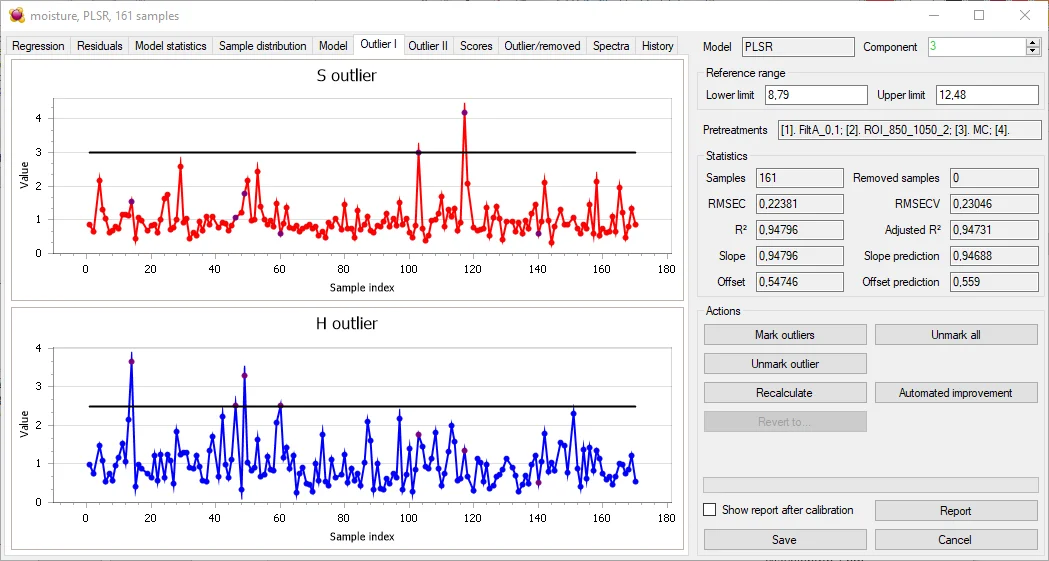Switch to Sample distribution tab
The image size is (1049, 561).
pos(262,46)
